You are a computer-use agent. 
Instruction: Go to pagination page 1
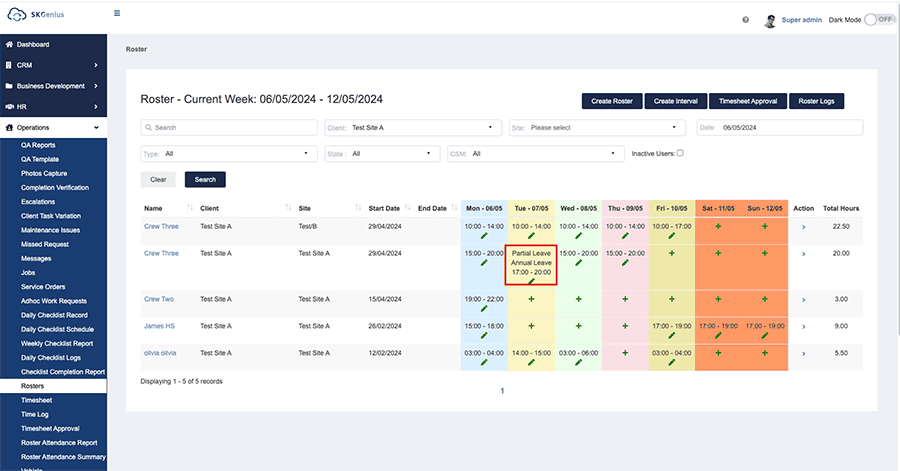[502, 391]
